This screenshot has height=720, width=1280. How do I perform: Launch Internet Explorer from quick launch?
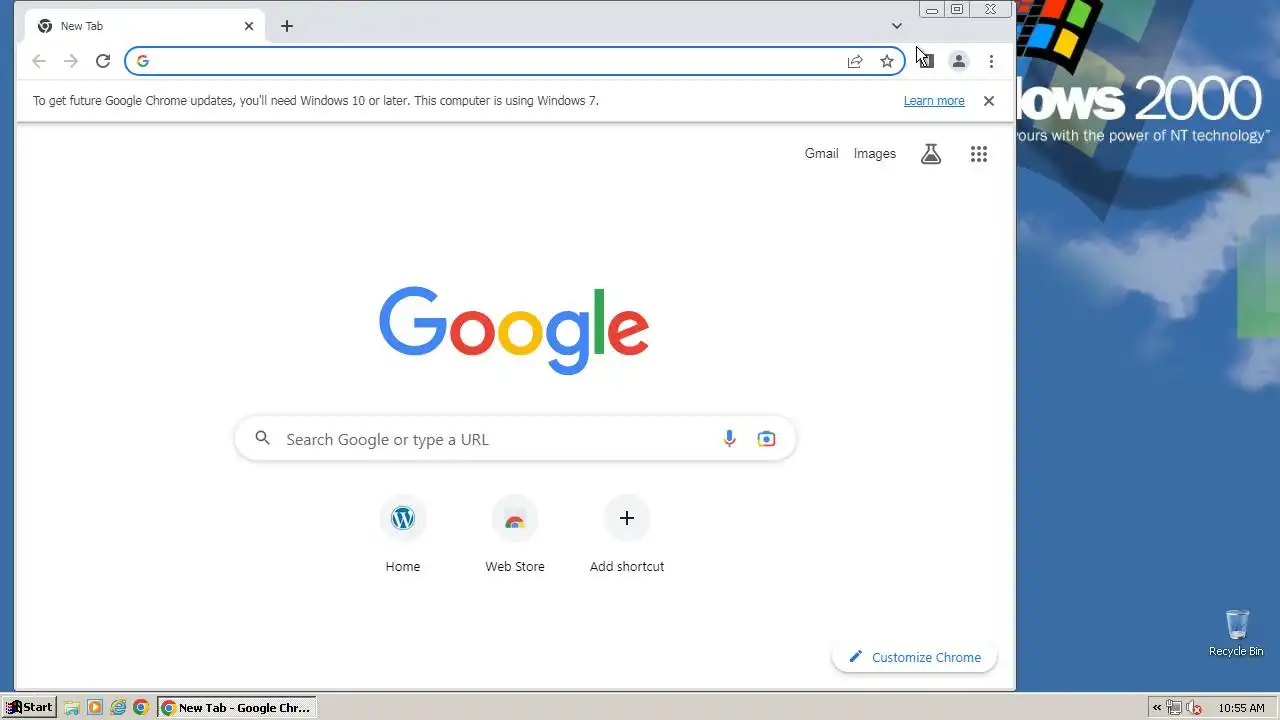click(x=118, y=707)
